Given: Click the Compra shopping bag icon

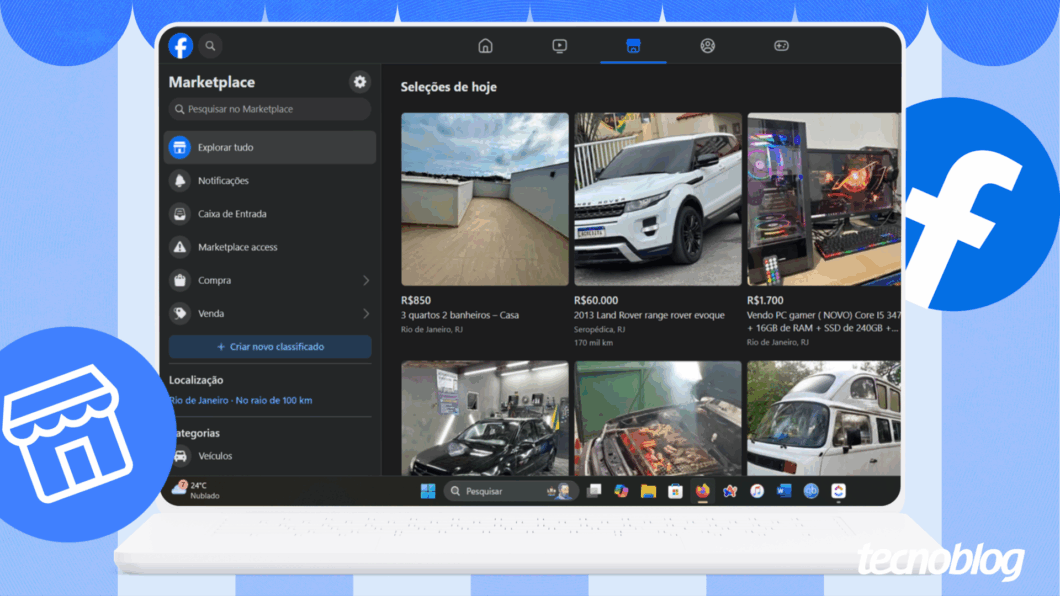Looking at the screenshot, I should coord(180,280).
